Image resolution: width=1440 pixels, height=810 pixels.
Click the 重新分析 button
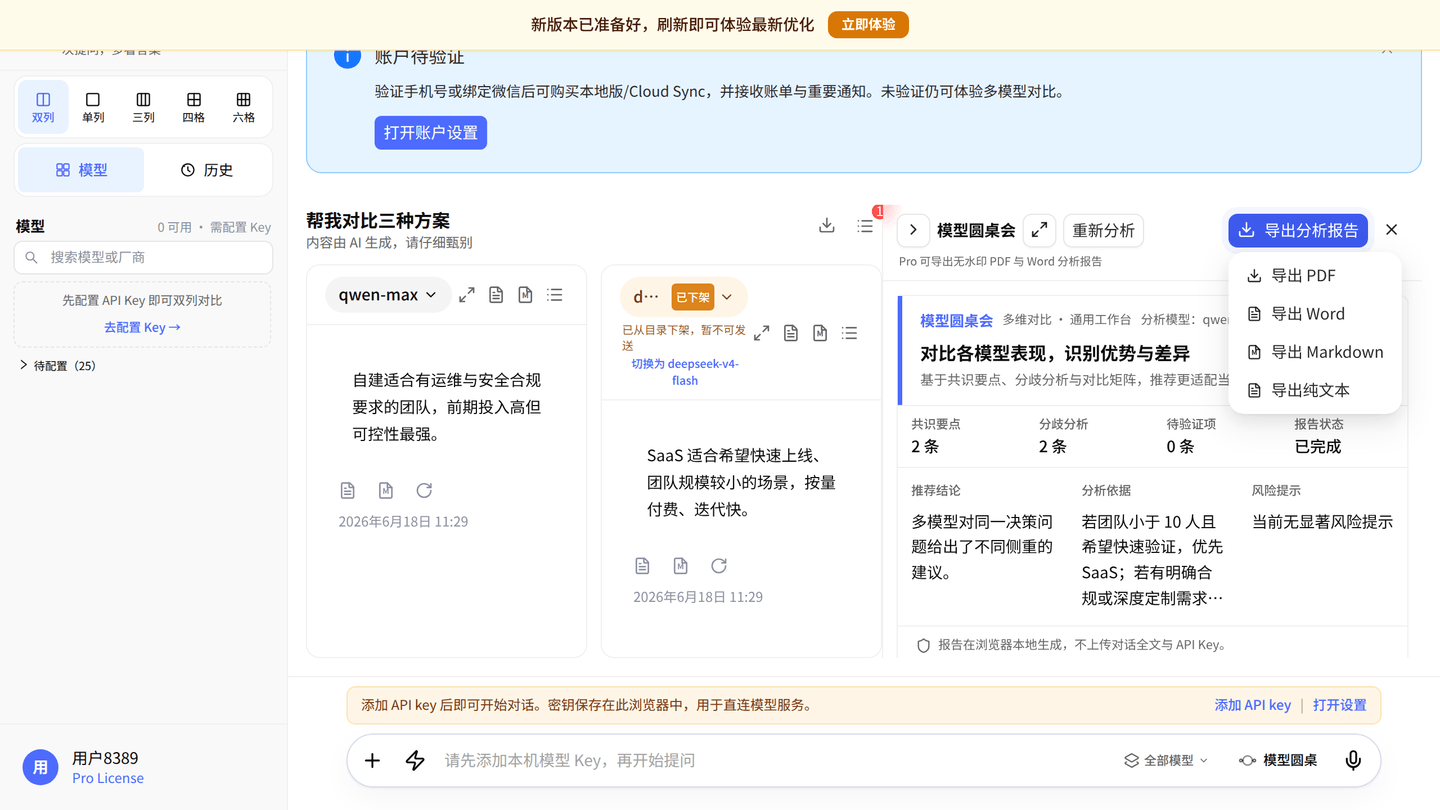(1104, 230)
